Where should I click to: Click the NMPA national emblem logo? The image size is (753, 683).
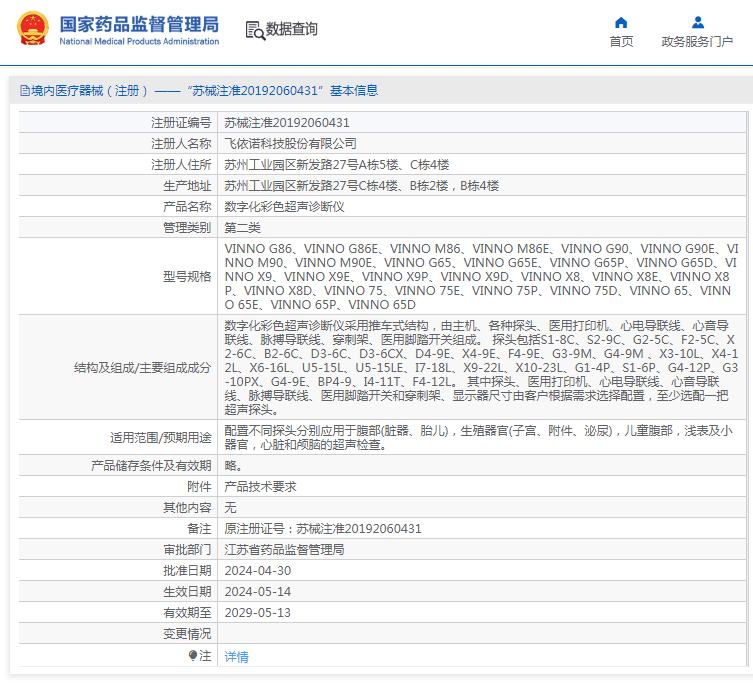(33, 28)
